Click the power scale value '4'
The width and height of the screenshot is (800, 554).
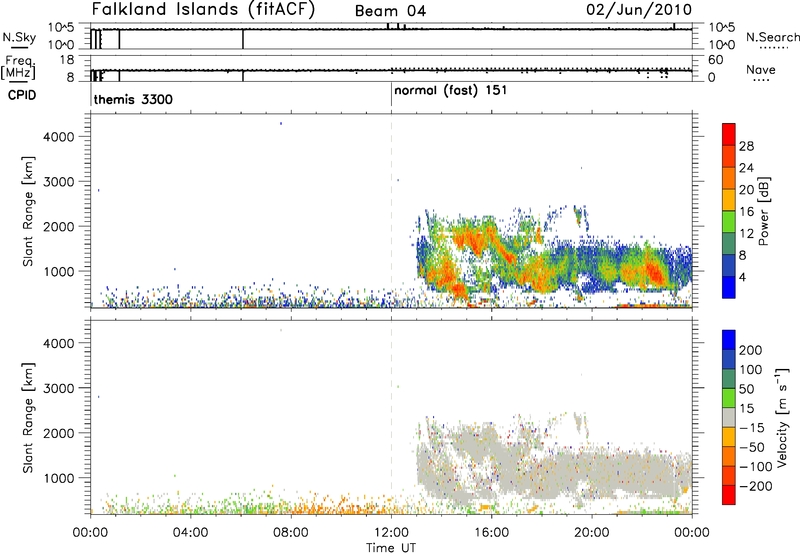(x=743, y=278)
